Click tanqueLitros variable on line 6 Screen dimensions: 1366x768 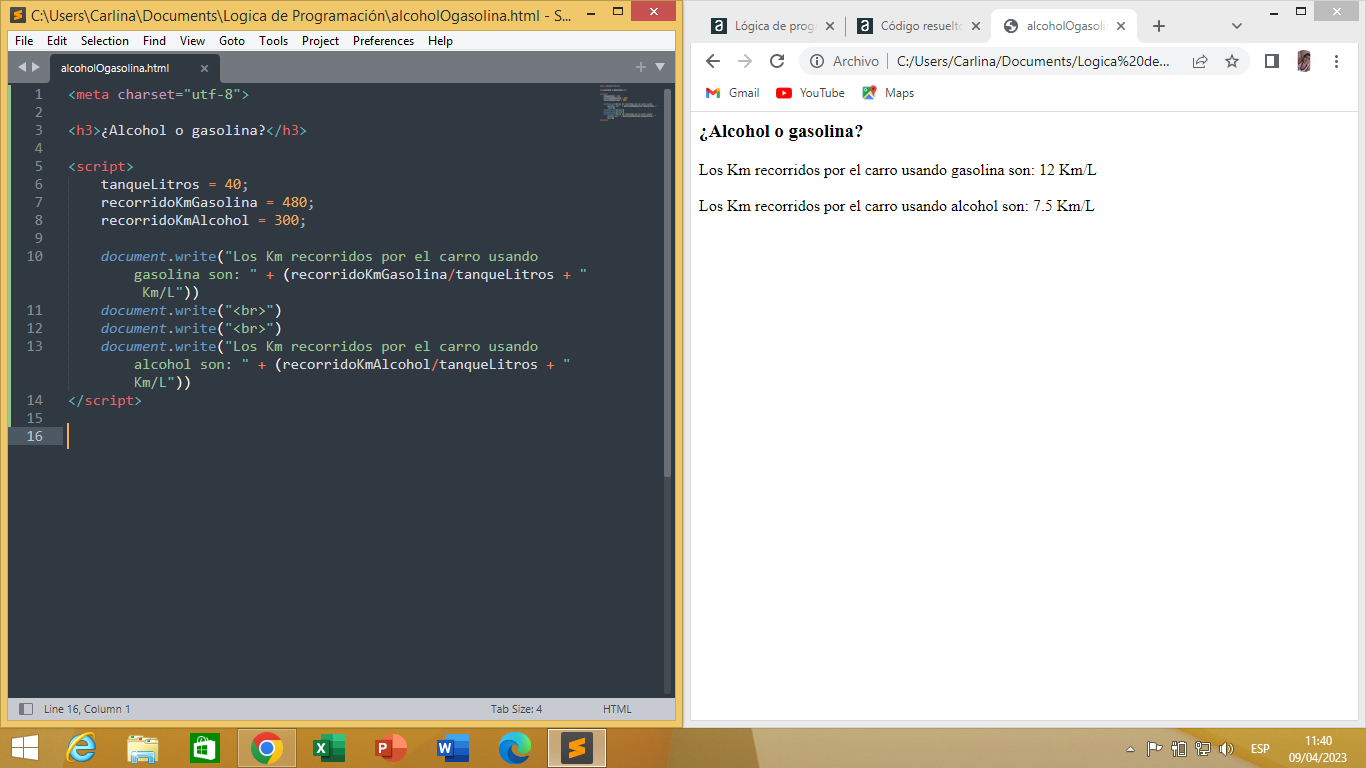pyautogui.click(x=150, y=184)
